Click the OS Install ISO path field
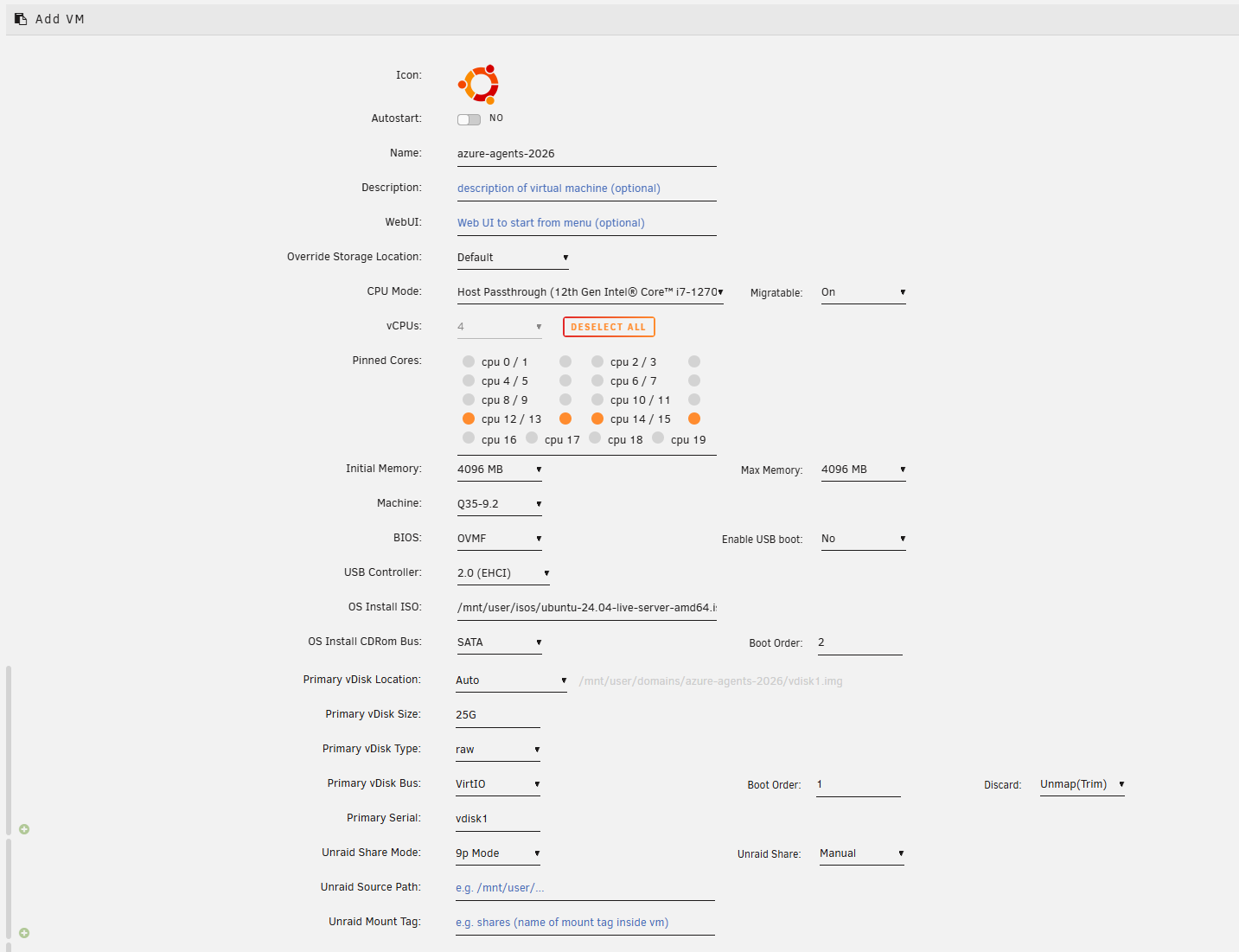Viewport: 1239px width, 952px height. click(586, 608)
